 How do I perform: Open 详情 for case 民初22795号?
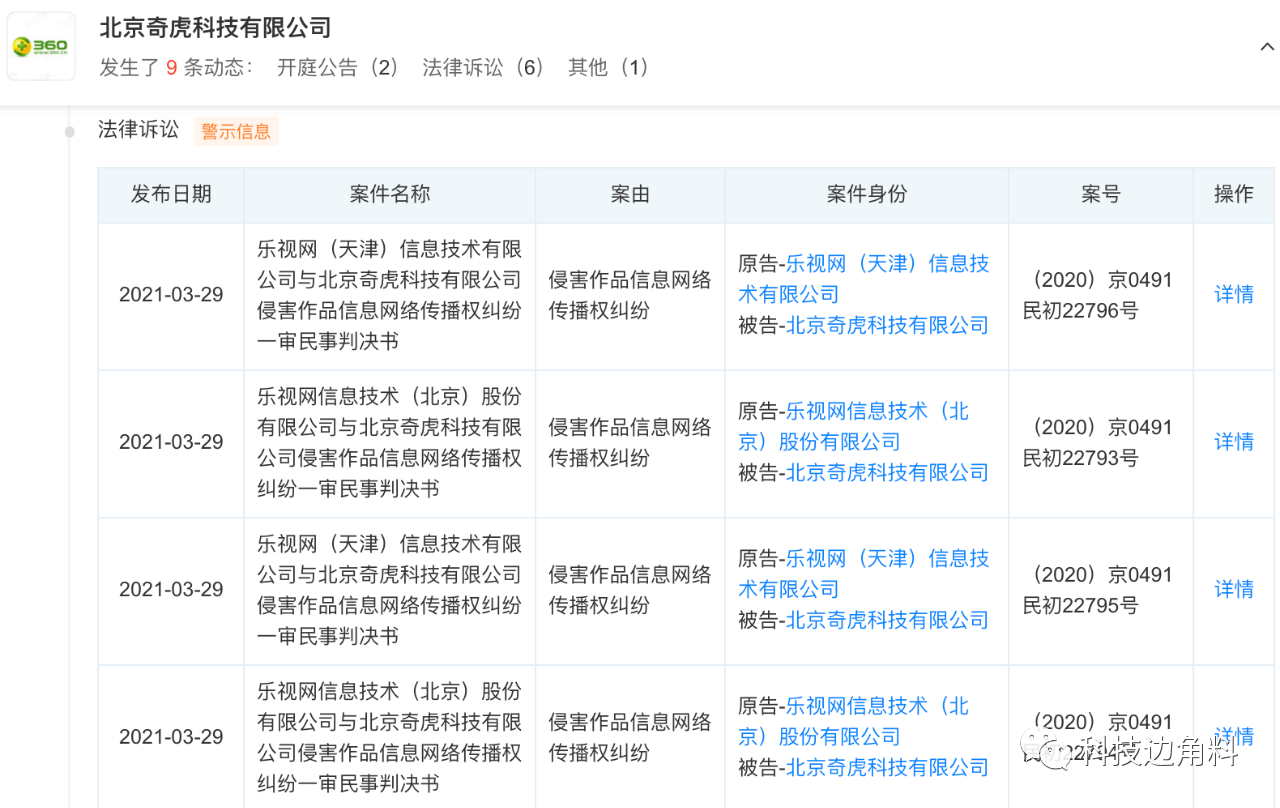coord(1234,589)
